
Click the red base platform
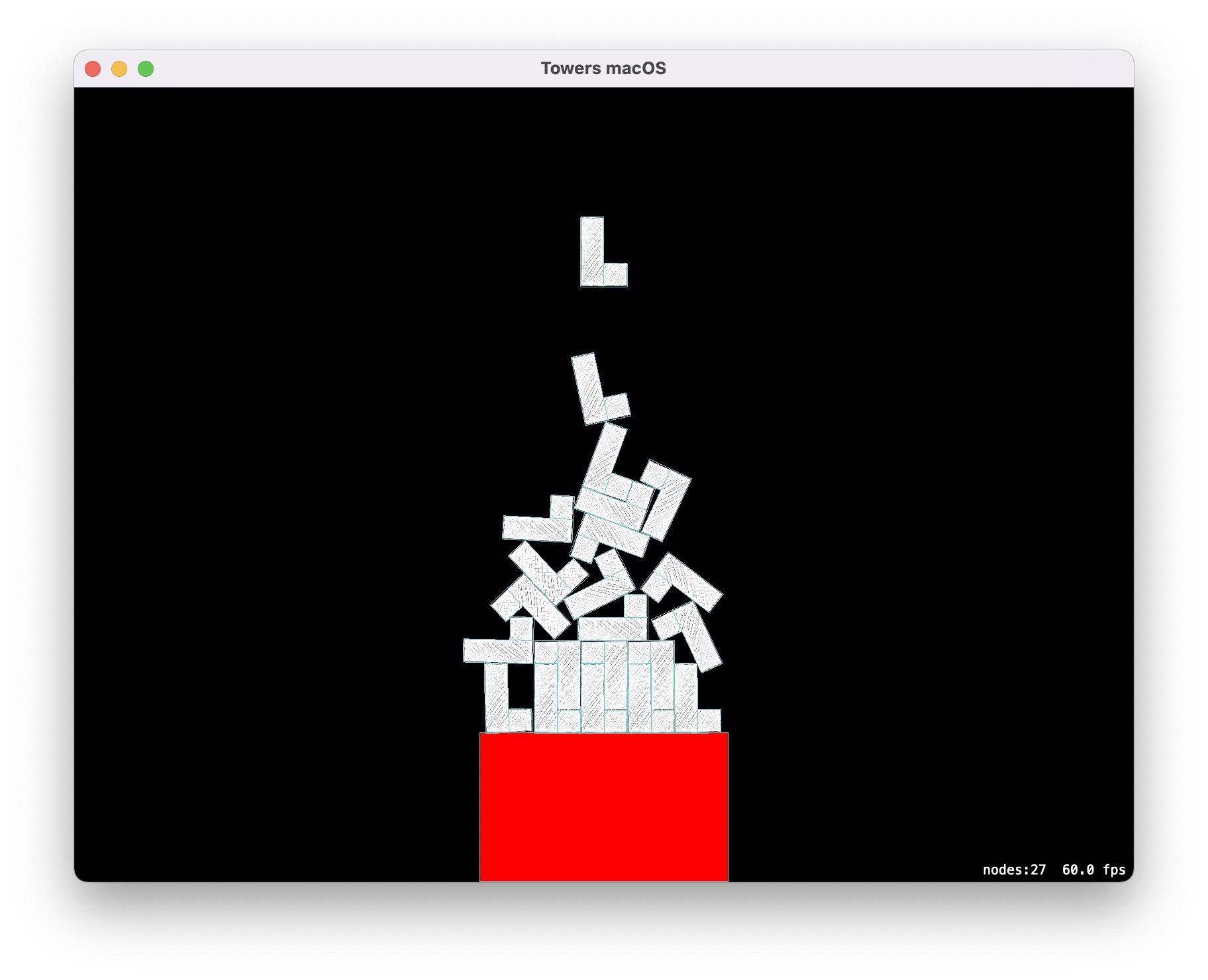click(603, 807)
